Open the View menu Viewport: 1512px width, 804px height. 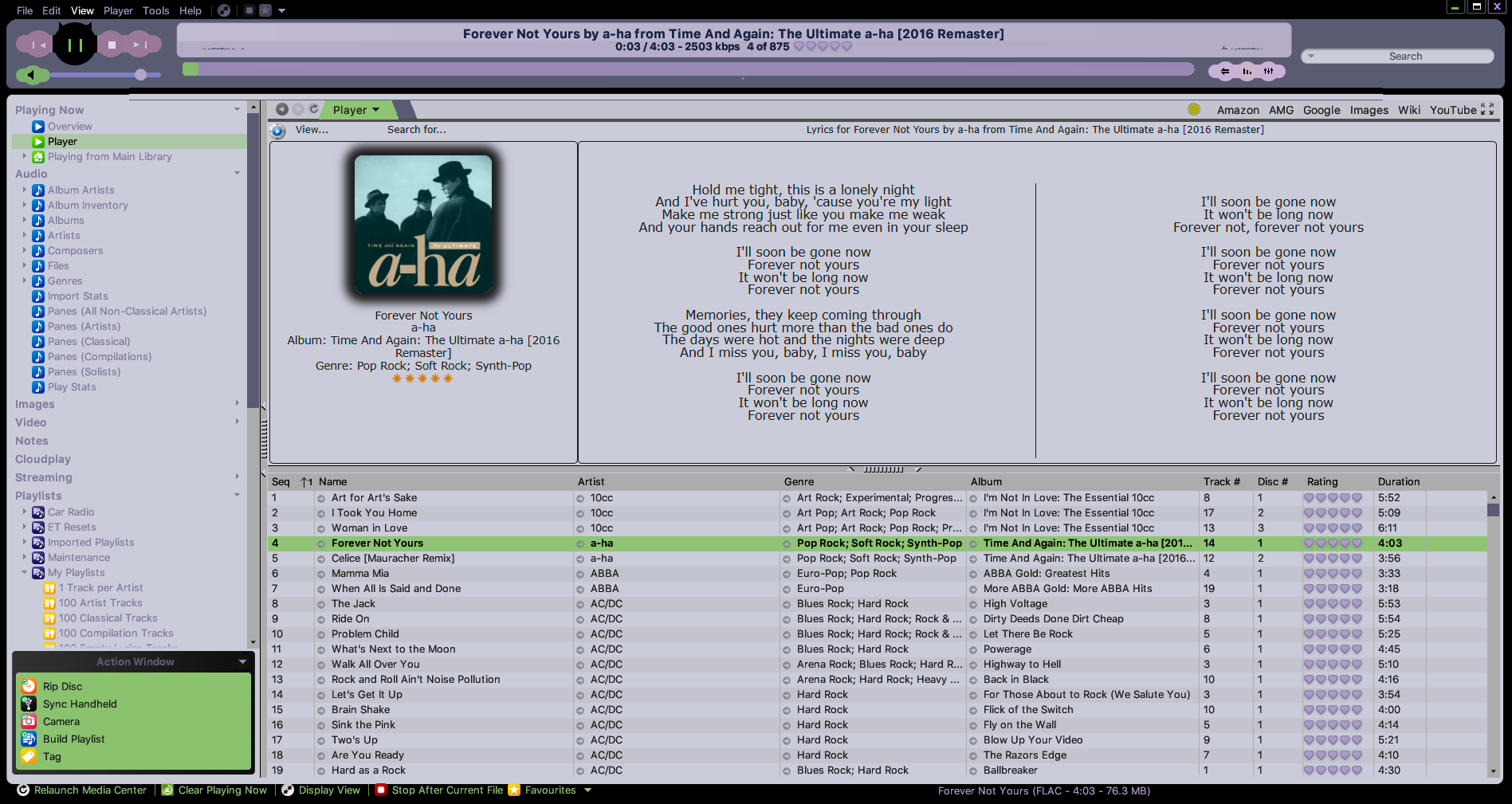(82, 10)
